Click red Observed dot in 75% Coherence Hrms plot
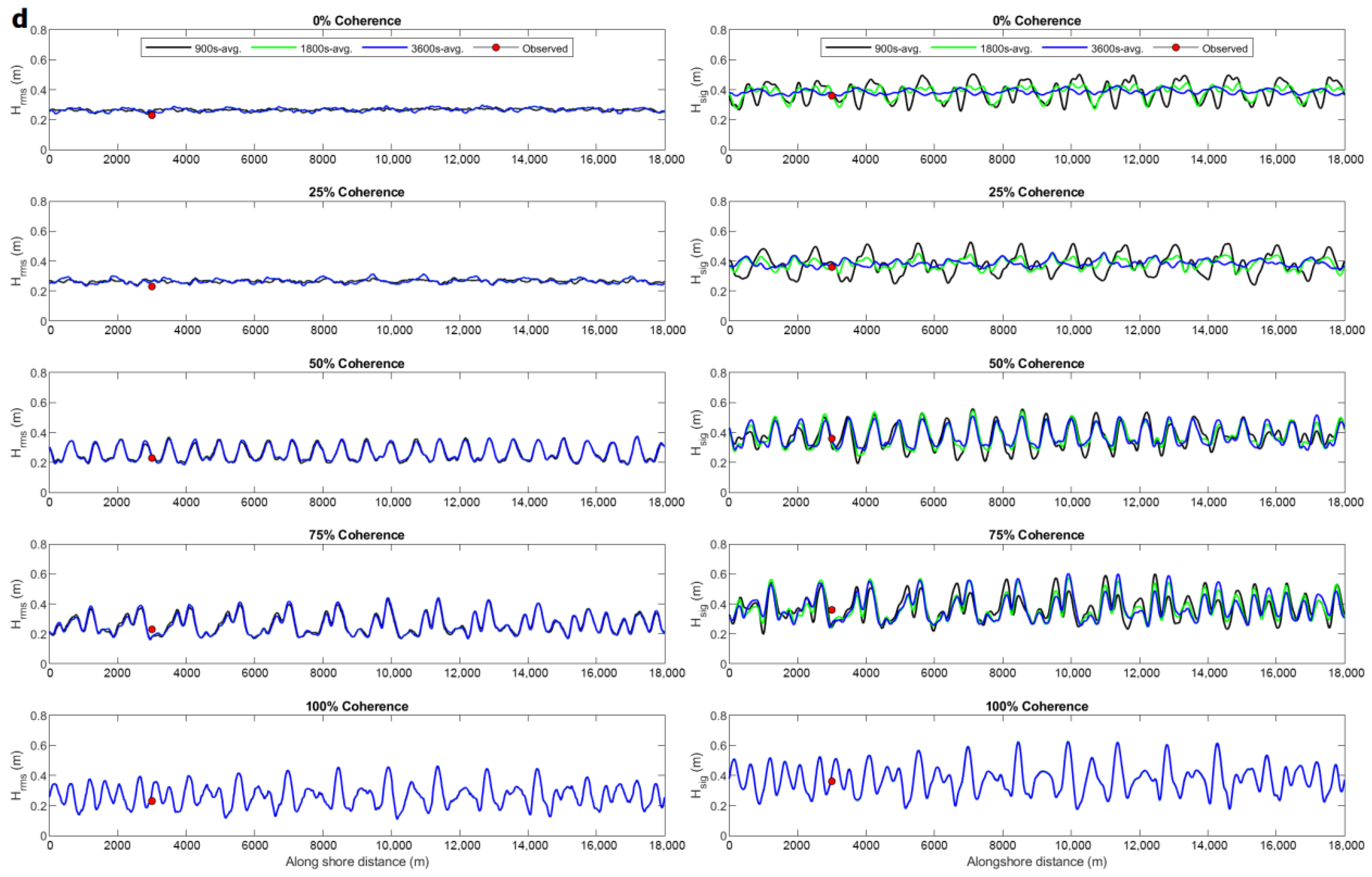The height and width of the screenshot is (877, 1372). pos(152,629)
